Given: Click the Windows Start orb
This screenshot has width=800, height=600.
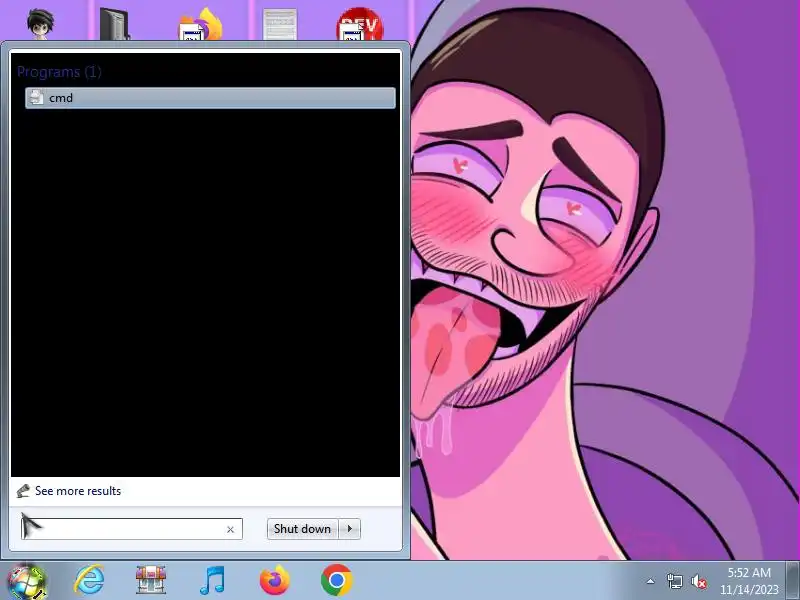Looking at the screenshot, I should click(26, 582).
